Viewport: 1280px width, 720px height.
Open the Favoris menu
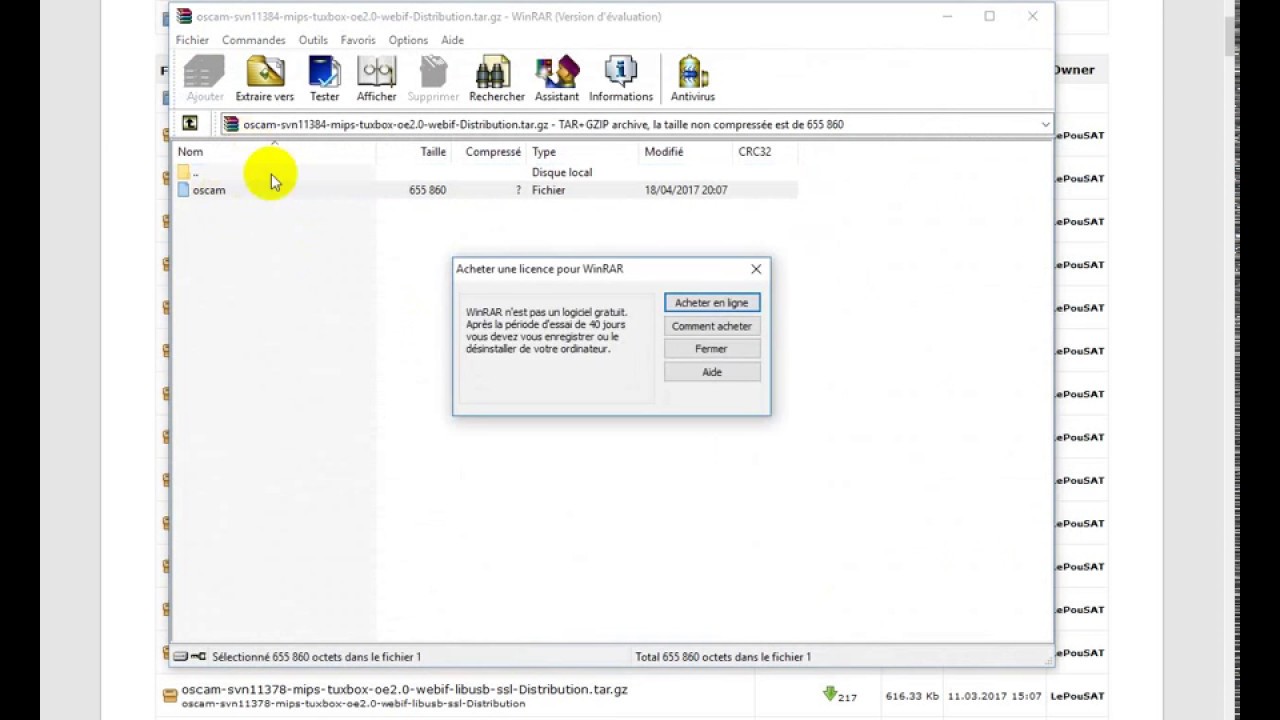(358, 40)
